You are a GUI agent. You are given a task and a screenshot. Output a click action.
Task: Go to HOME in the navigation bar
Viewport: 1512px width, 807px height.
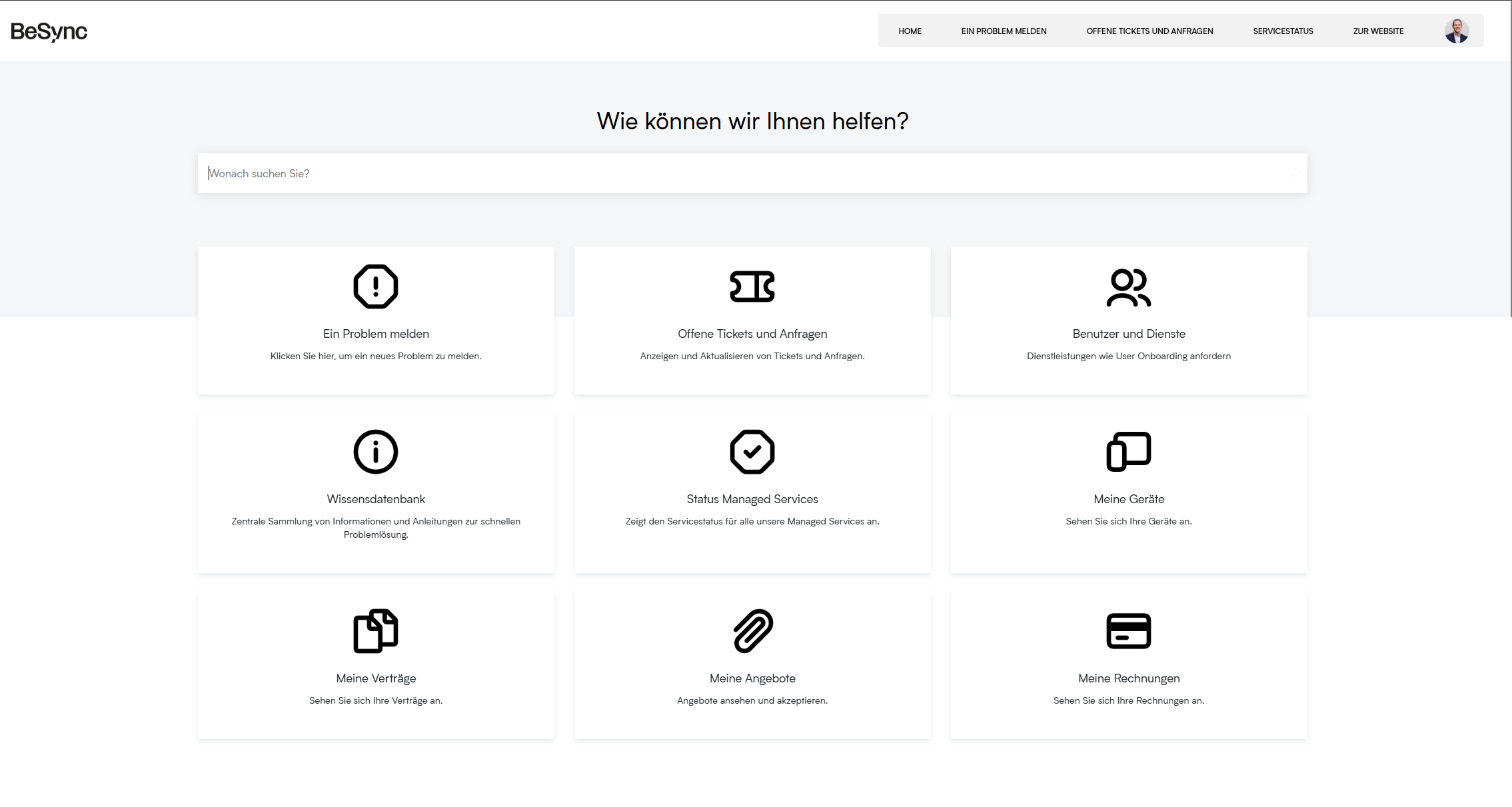910,31
